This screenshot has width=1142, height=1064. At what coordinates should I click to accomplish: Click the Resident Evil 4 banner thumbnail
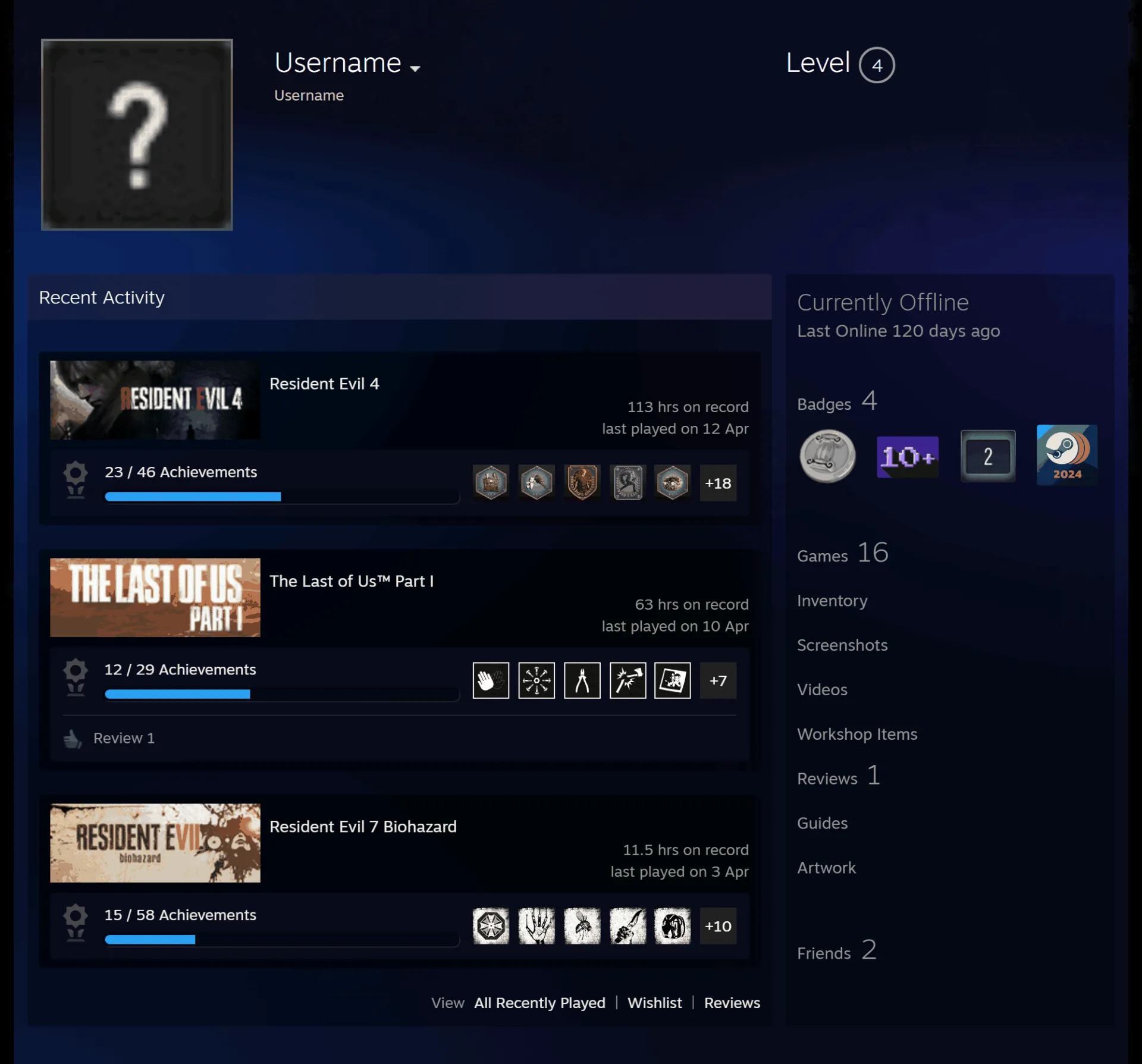pyautogui.click(x=155, y=400)
